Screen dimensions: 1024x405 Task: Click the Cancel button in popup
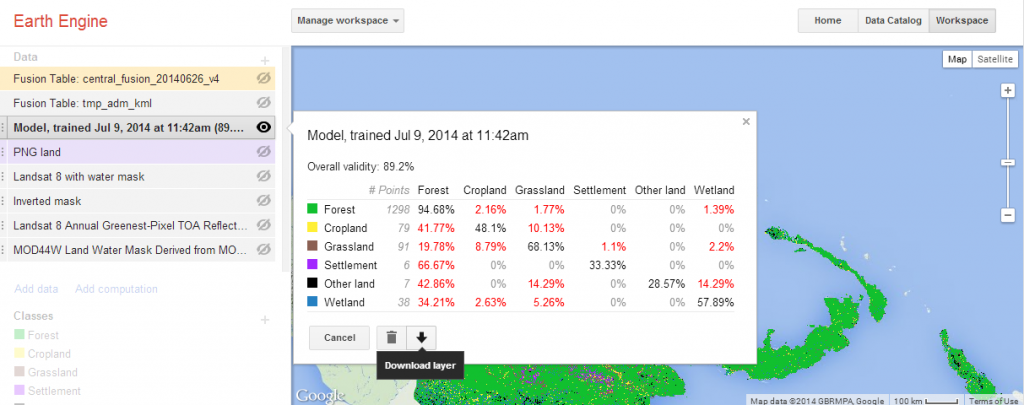coord(340,338)
